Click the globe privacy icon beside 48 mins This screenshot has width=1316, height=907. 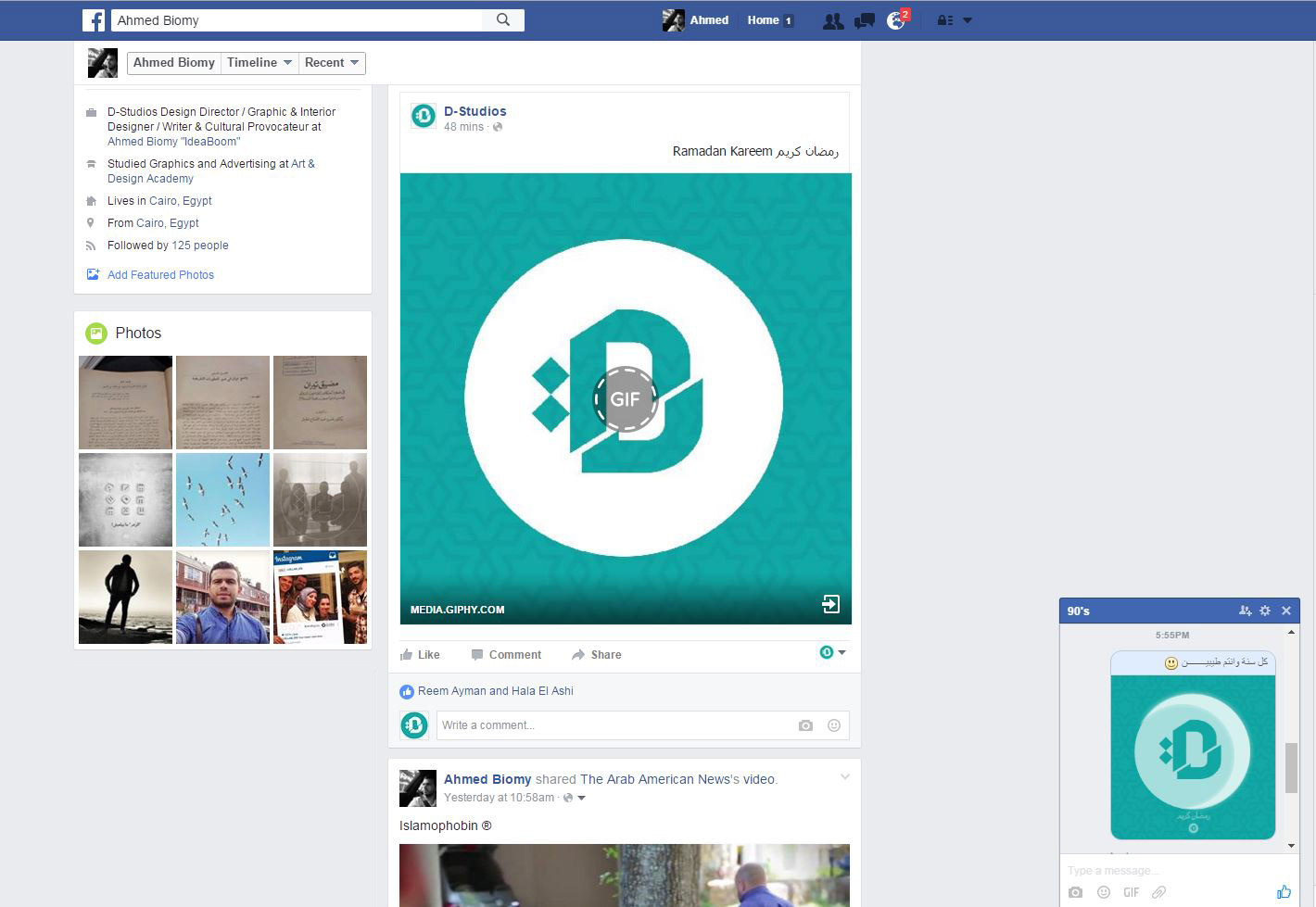click(498, 127)
